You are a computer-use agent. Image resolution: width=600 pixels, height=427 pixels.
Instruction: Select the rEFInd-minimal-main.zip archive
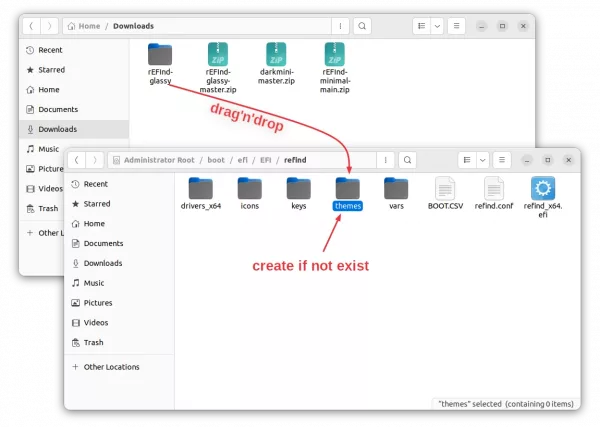click(335, 55)
